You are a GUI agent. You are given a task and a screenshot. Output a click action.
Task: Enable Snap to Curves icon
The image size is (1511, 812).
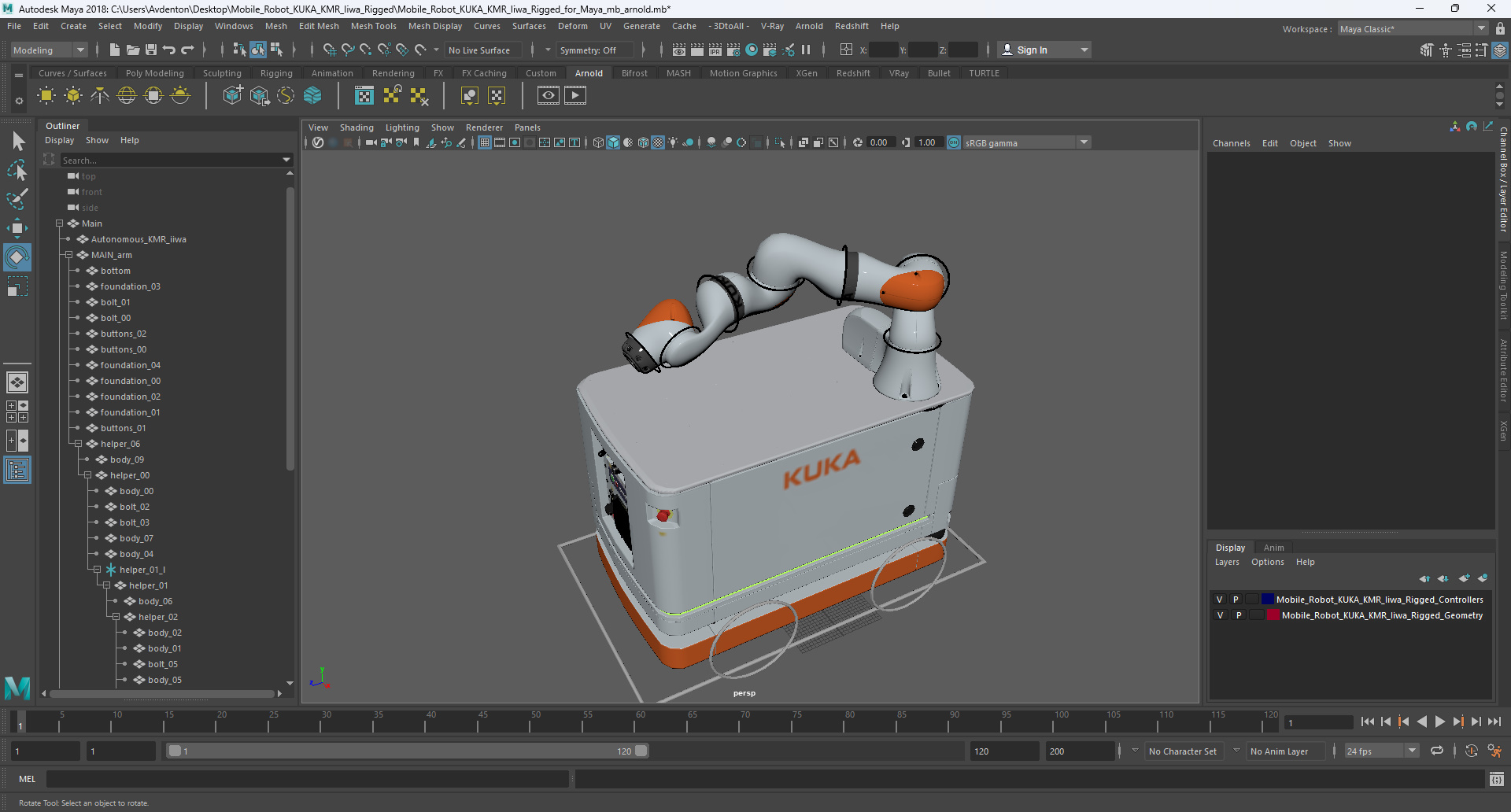347,50
